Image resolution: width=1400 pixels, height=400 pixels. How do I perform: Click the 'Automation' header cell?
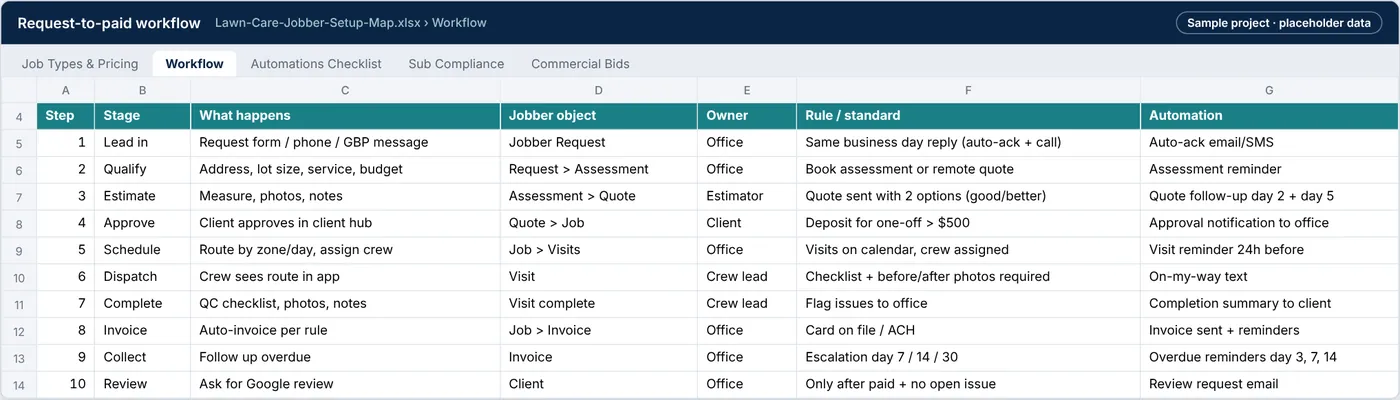pyautogui.click(x=1269, y=116)
